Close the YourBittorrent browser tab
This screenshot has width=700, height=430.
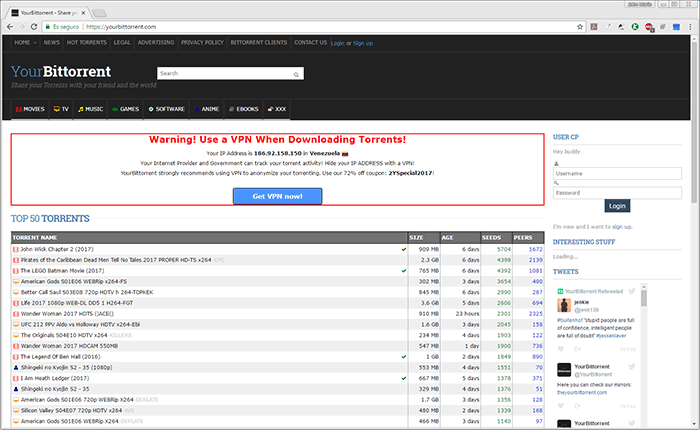coord(83,13)
